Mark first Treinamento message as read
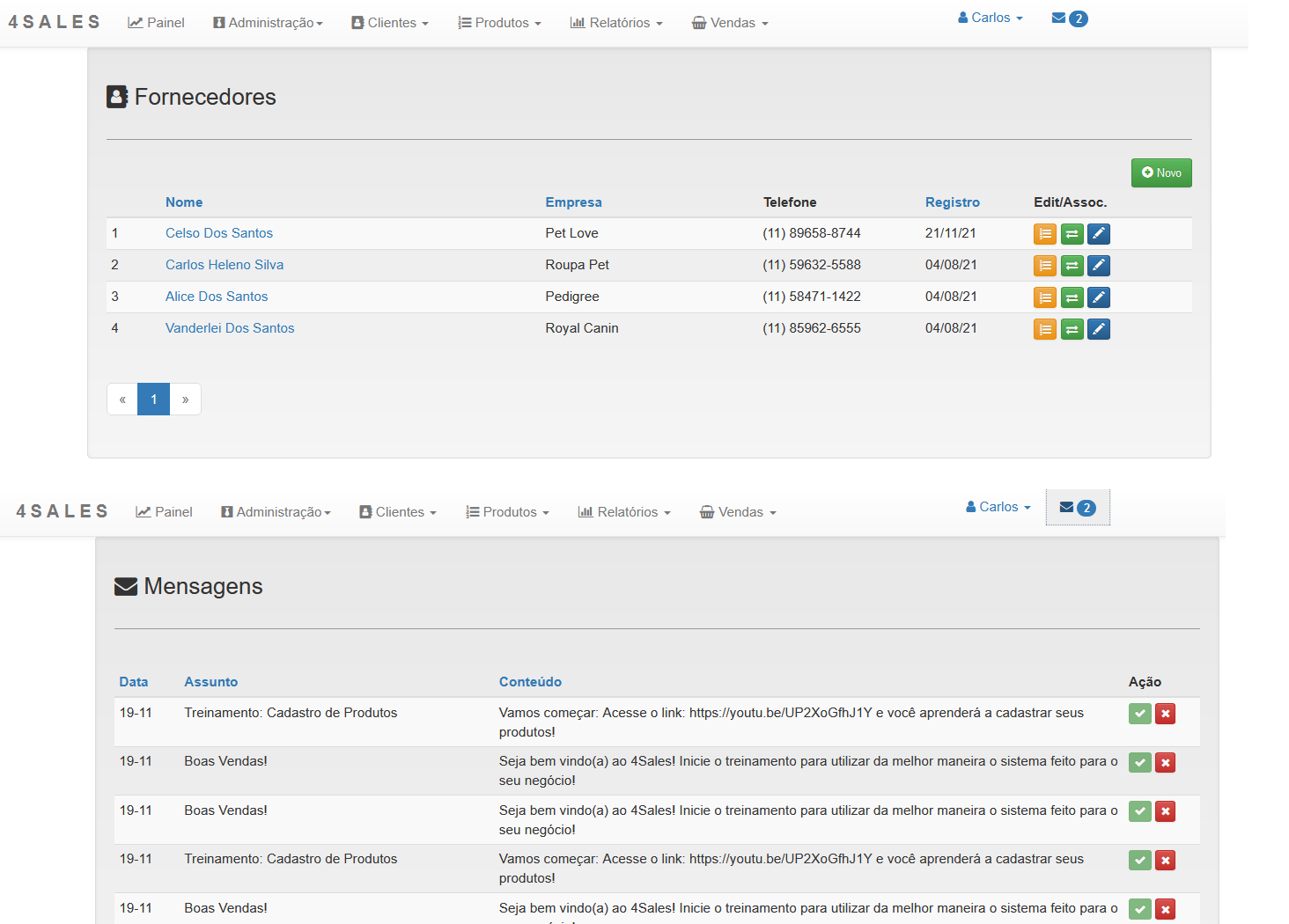This screenshot has width=1289, height=924. click(1139, 714)
